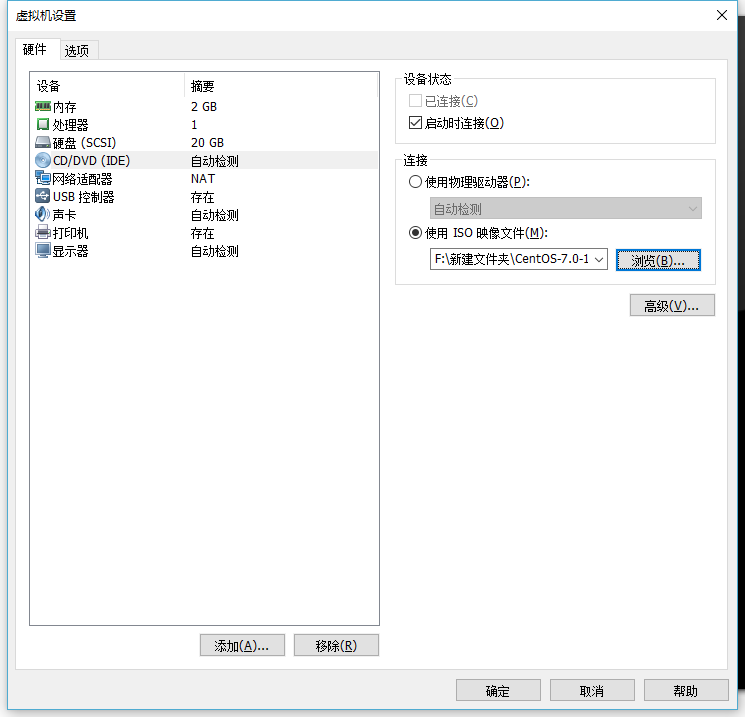Click the memory (内存) device icon
The image size is (745, 717).
click(43, 106)
